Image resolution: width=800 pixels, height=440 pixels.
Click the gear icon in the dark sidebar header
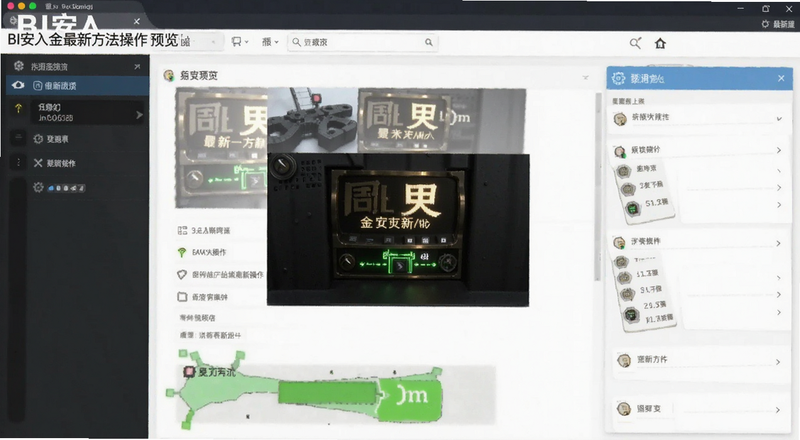[x=19, y=66]
